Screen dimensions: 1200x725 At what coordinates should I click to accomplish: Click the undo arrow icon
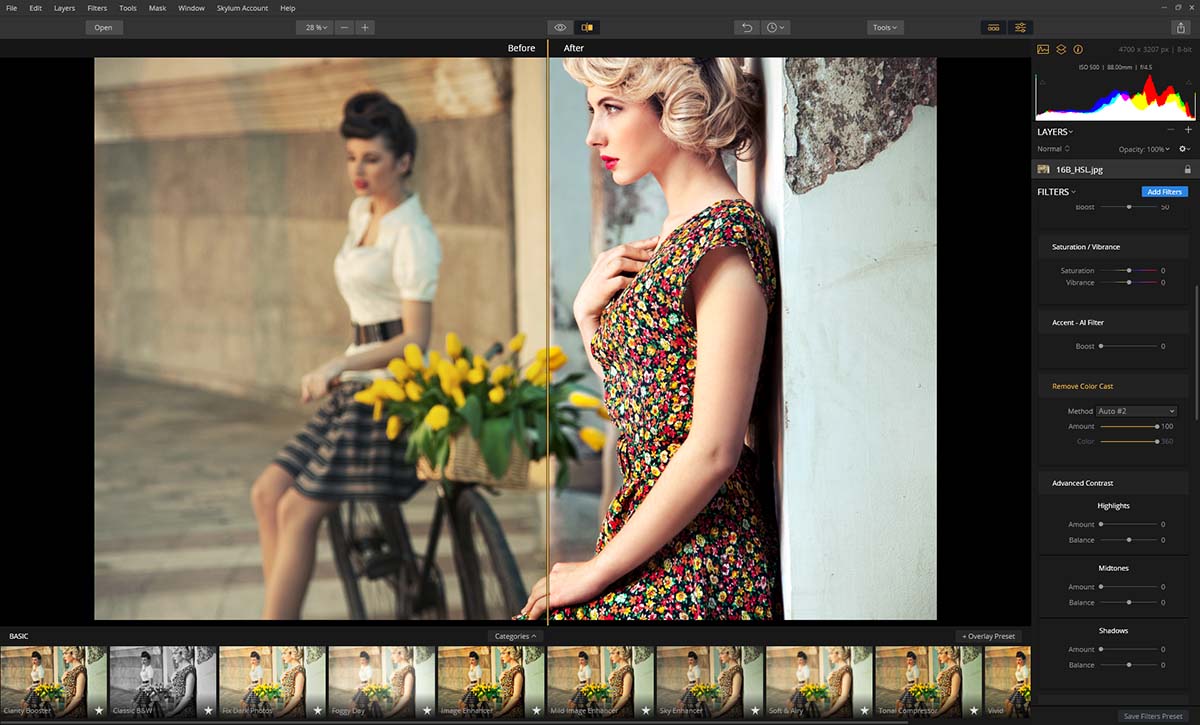point(746,28)
